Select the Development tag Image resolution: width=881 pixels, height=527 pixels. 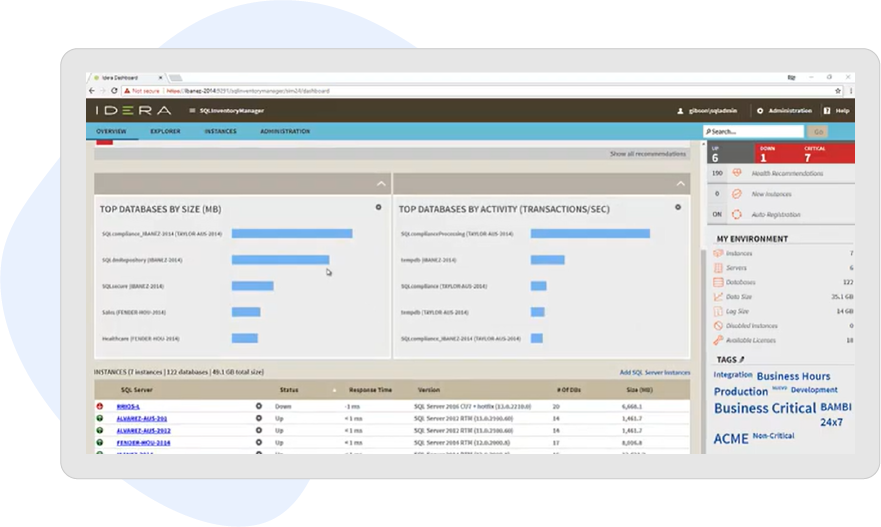(814, 390)
